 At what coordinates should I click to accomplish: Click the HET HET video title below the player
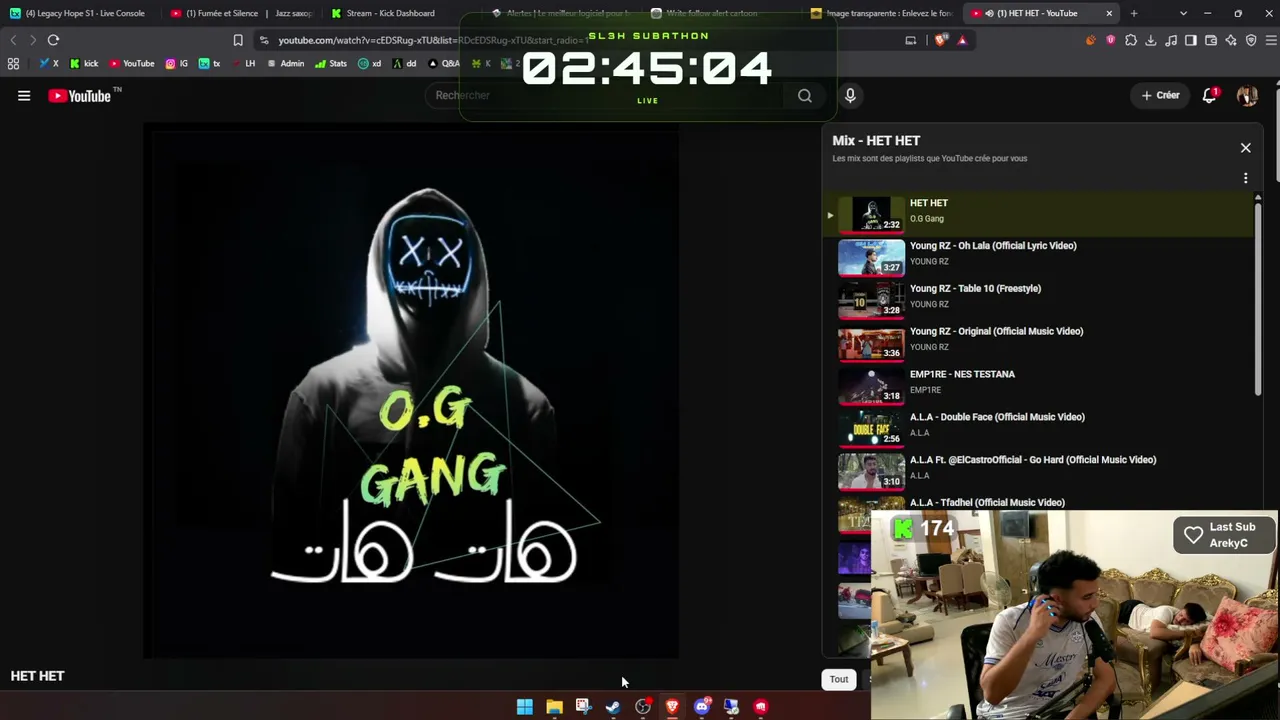click(x=37, y=676)
